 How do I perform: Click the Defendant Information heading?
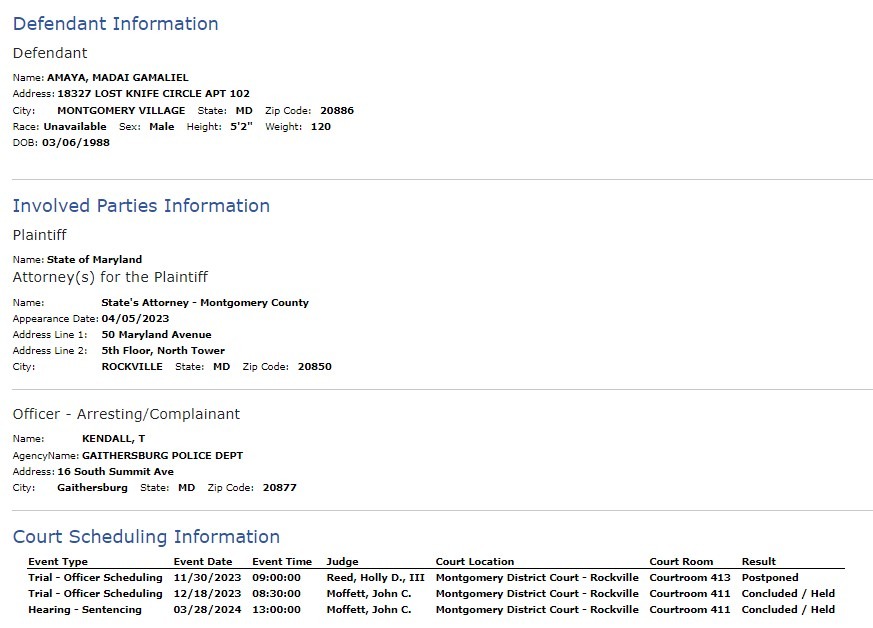click(x=115, y=24)
